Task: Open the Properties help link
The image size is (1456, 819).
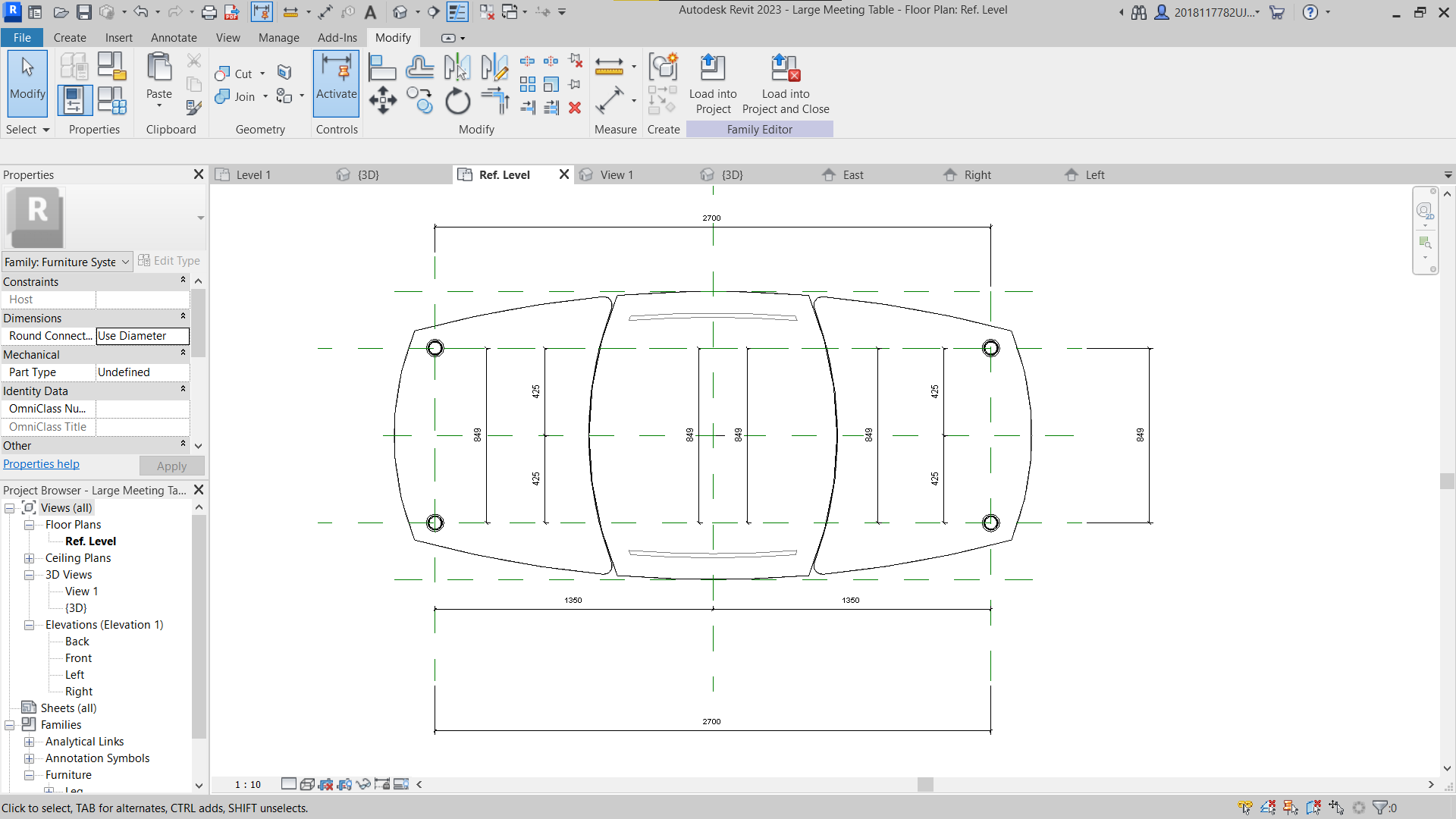Action: pos(42,463)
